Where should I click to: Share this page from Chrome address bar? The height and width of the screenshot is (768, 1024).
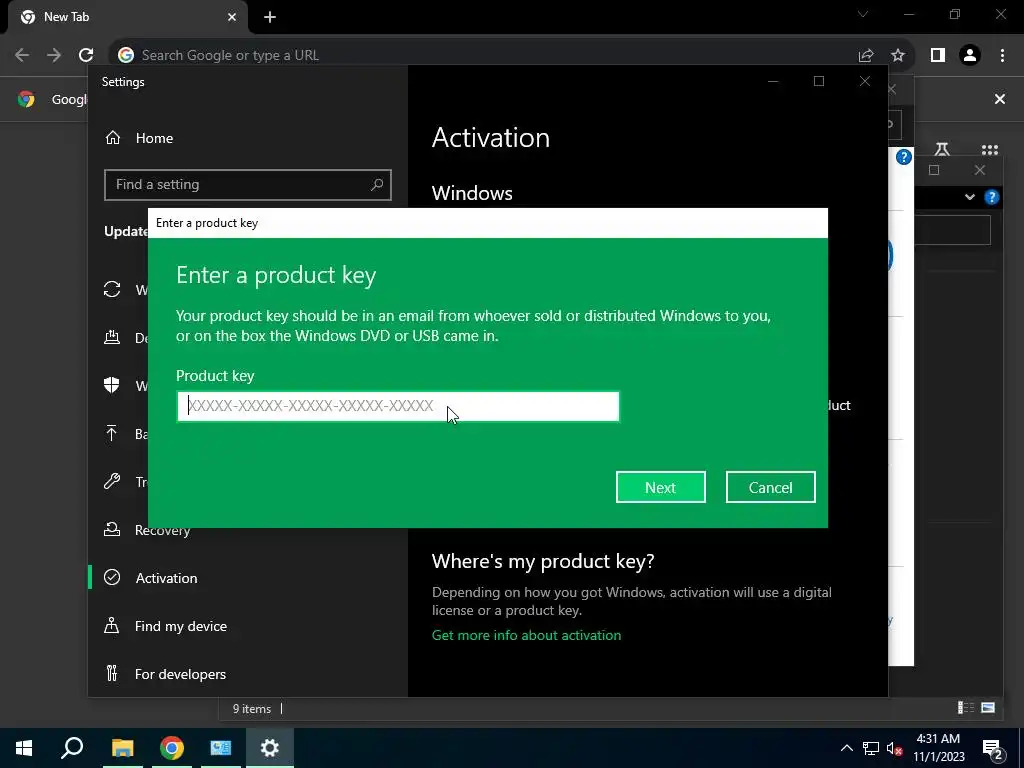coord(866,55)
